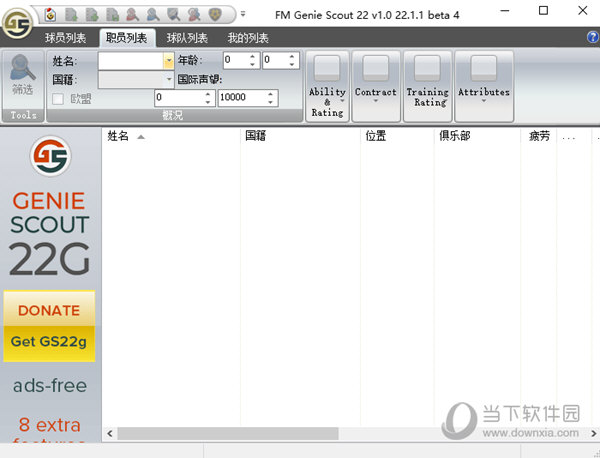Image resolution: width=600 pixels, height=458 pixels.
Task: Switch to the 球员列表 tab
Action: (x=65, y=38)
